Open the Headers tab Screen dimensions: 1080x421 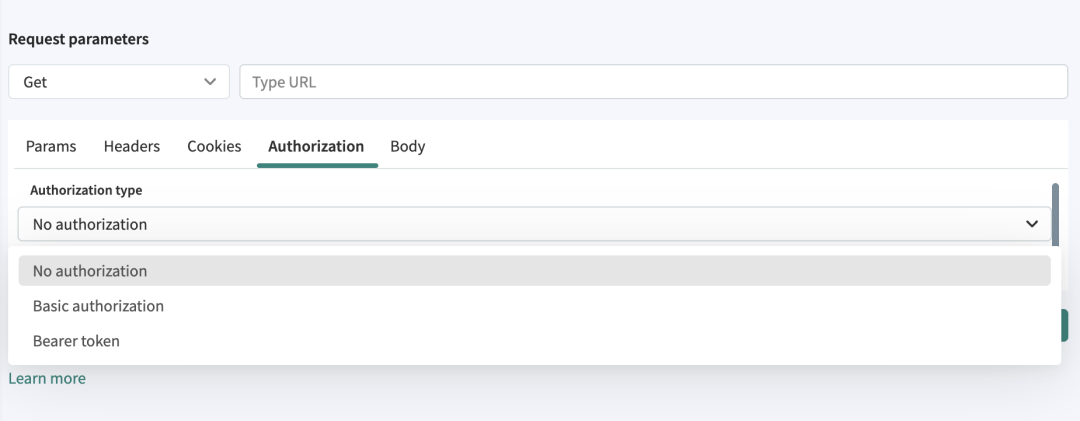[x=132, y=146]
